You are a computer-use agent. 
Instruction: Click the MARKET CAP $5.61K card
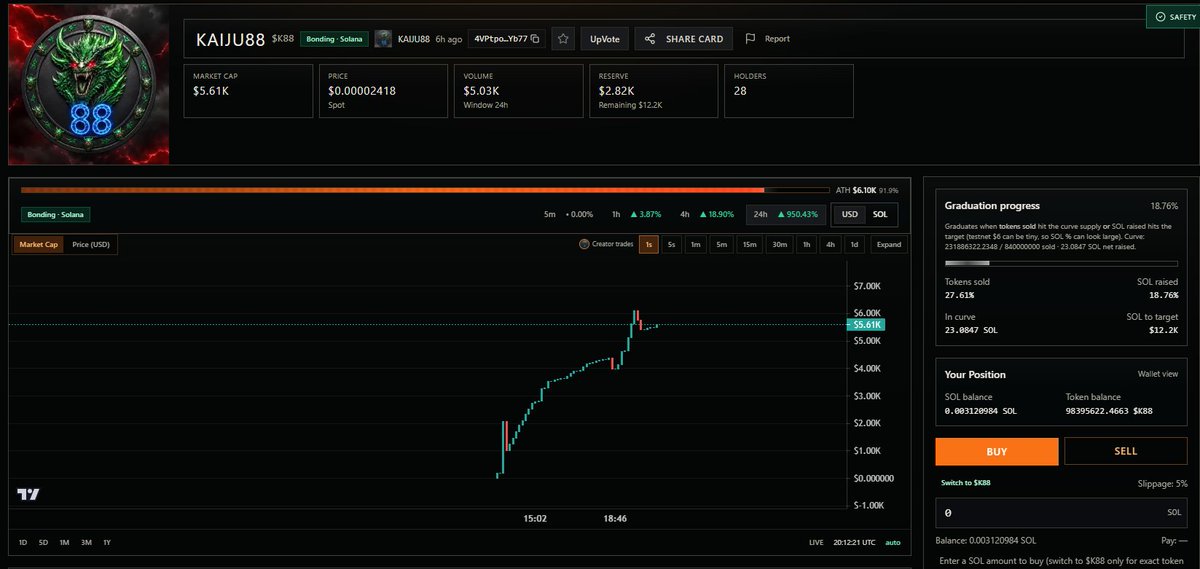click(x=249, y=91)
